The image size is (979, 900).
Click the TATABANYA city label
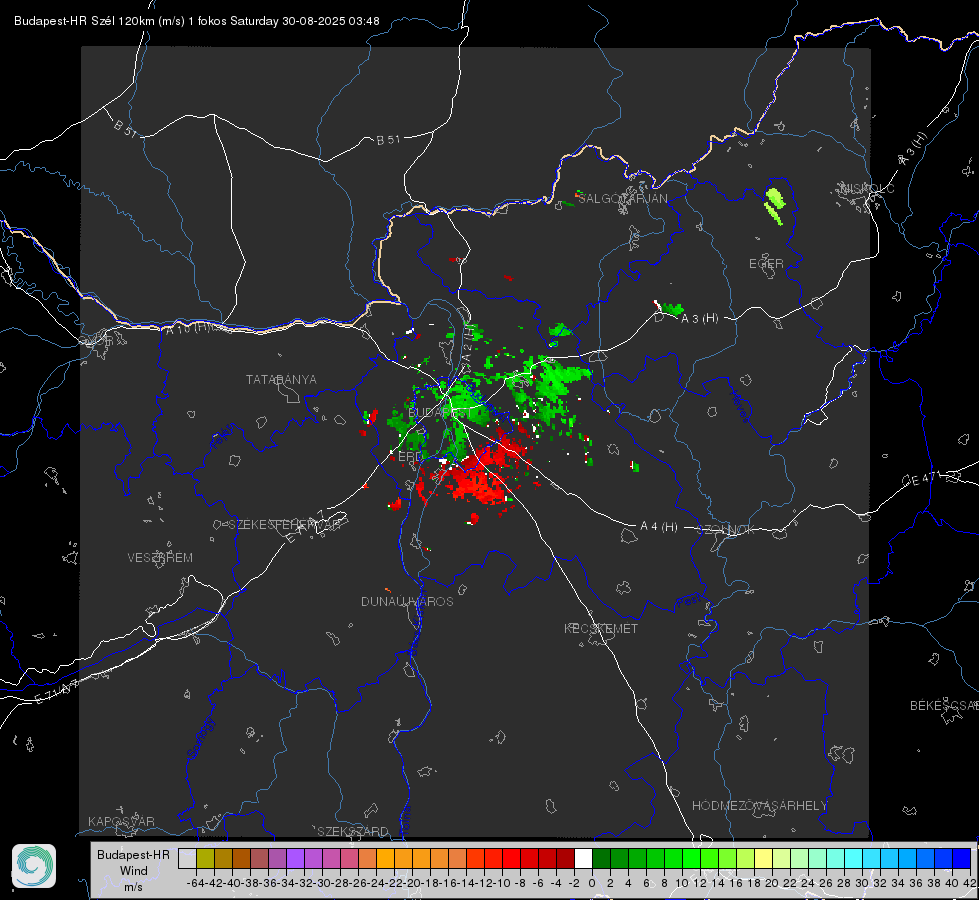tap(281, 379)
